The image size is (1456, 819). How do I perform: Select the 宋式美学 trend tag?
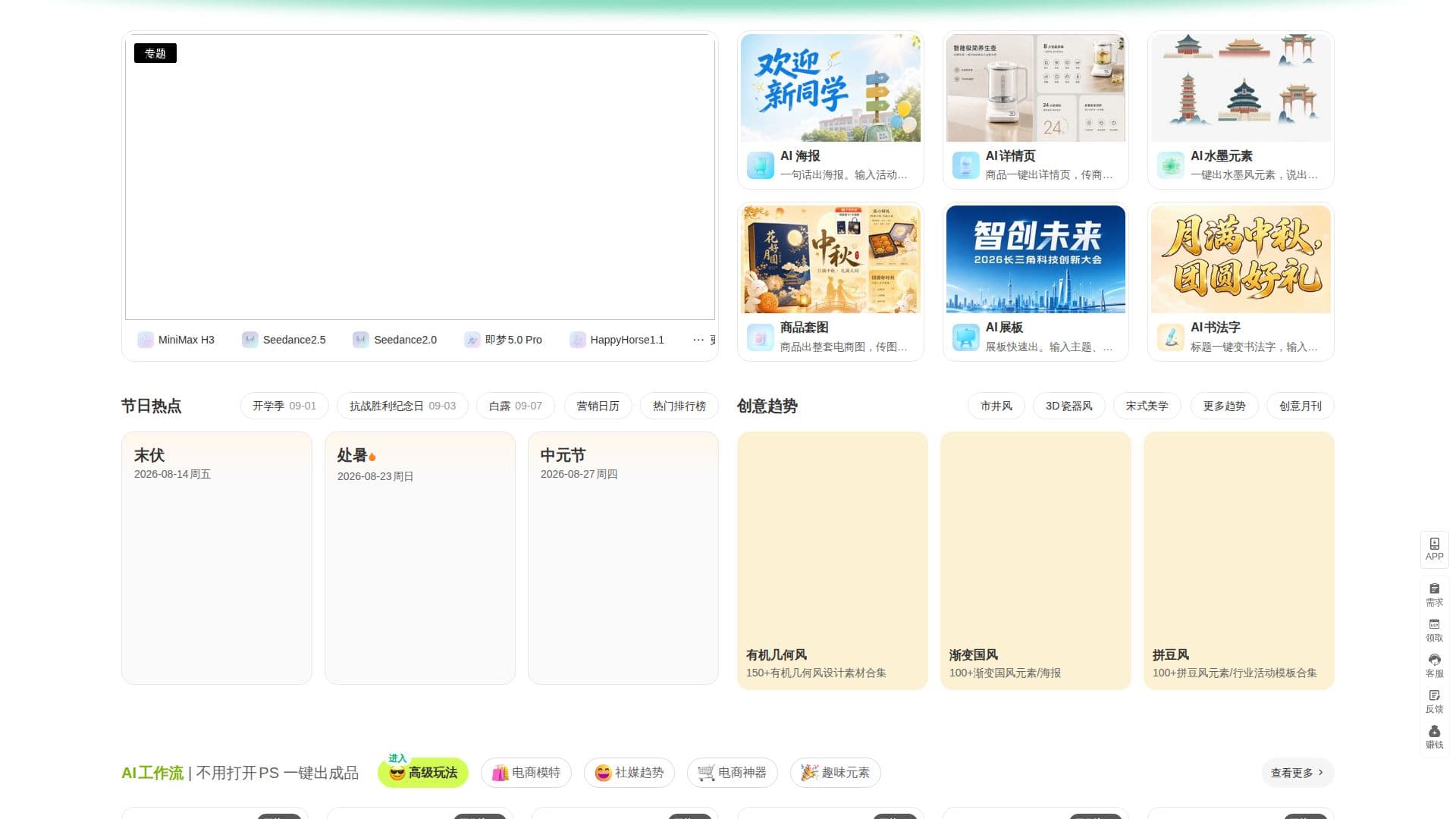1147,406
